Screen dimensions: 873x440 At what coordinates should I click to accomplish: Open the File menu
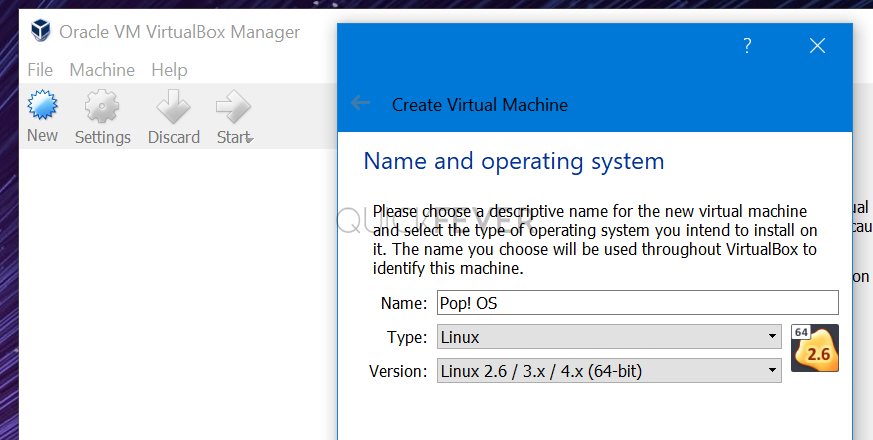40,70
